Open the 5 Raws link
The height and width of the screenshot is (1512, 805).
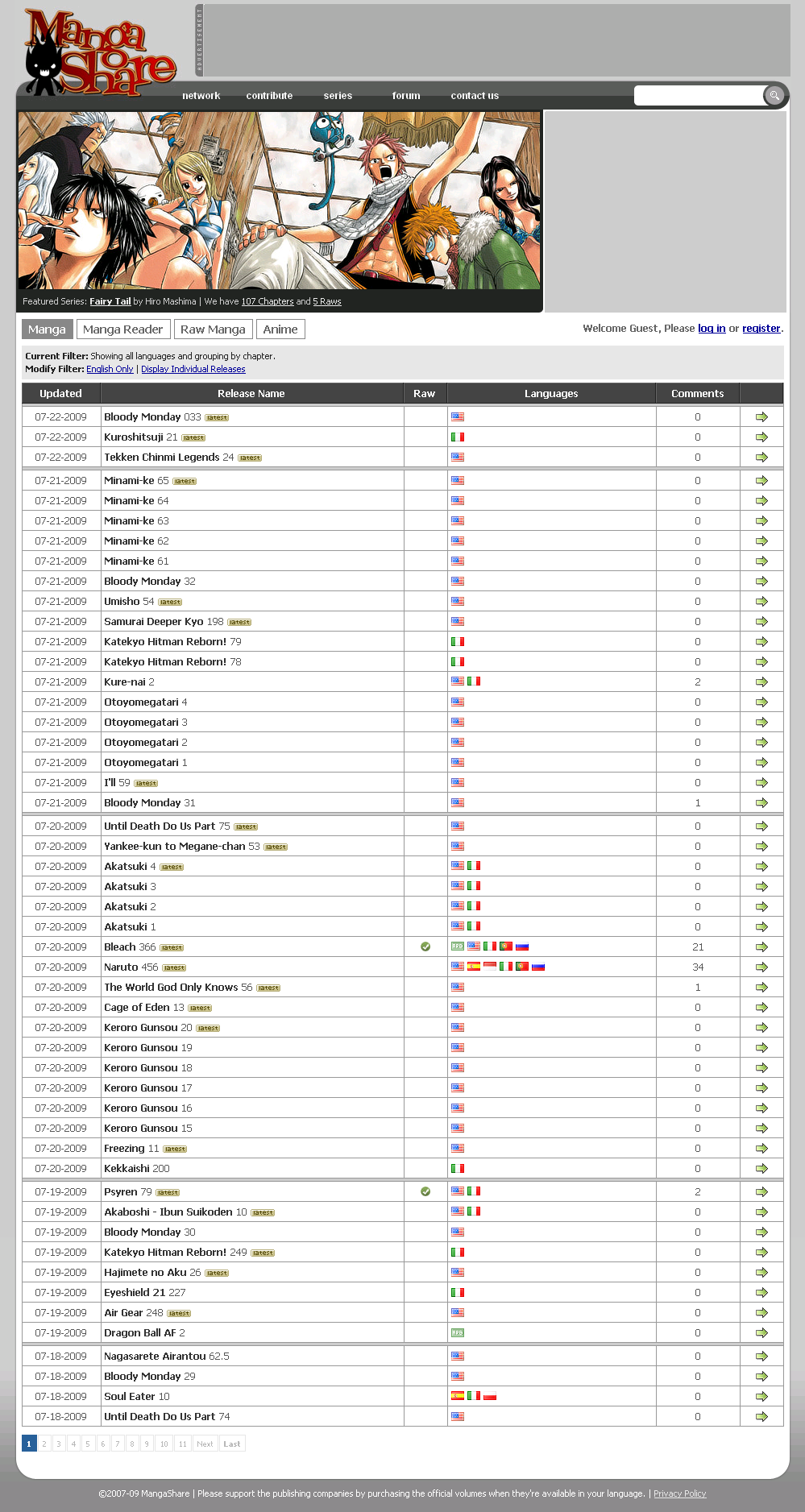[327, 301]
